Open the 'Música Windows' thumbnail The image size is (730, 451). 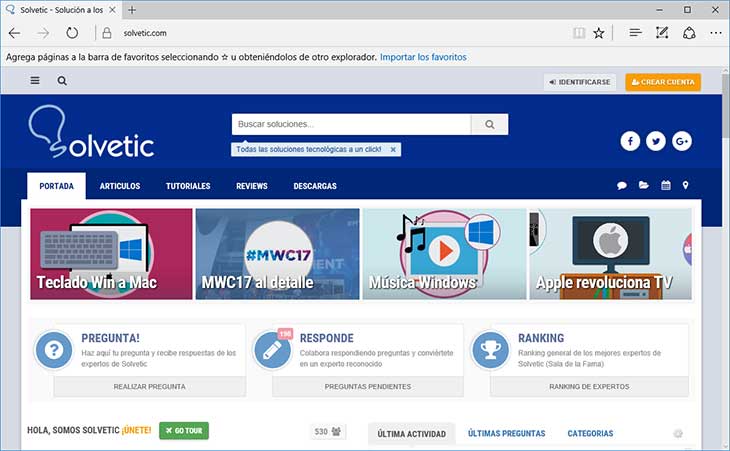[x=444, y=254]
